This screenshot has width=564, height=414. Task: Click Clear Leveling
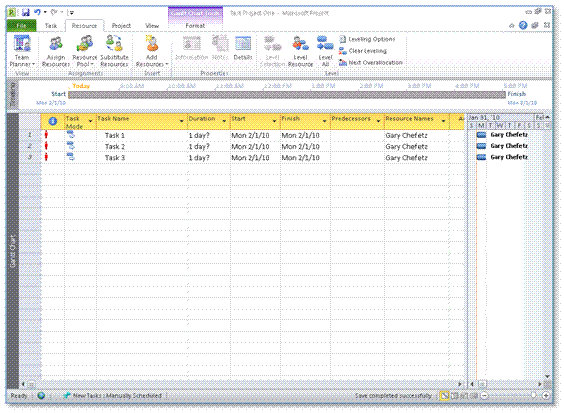tap(363, 51)
